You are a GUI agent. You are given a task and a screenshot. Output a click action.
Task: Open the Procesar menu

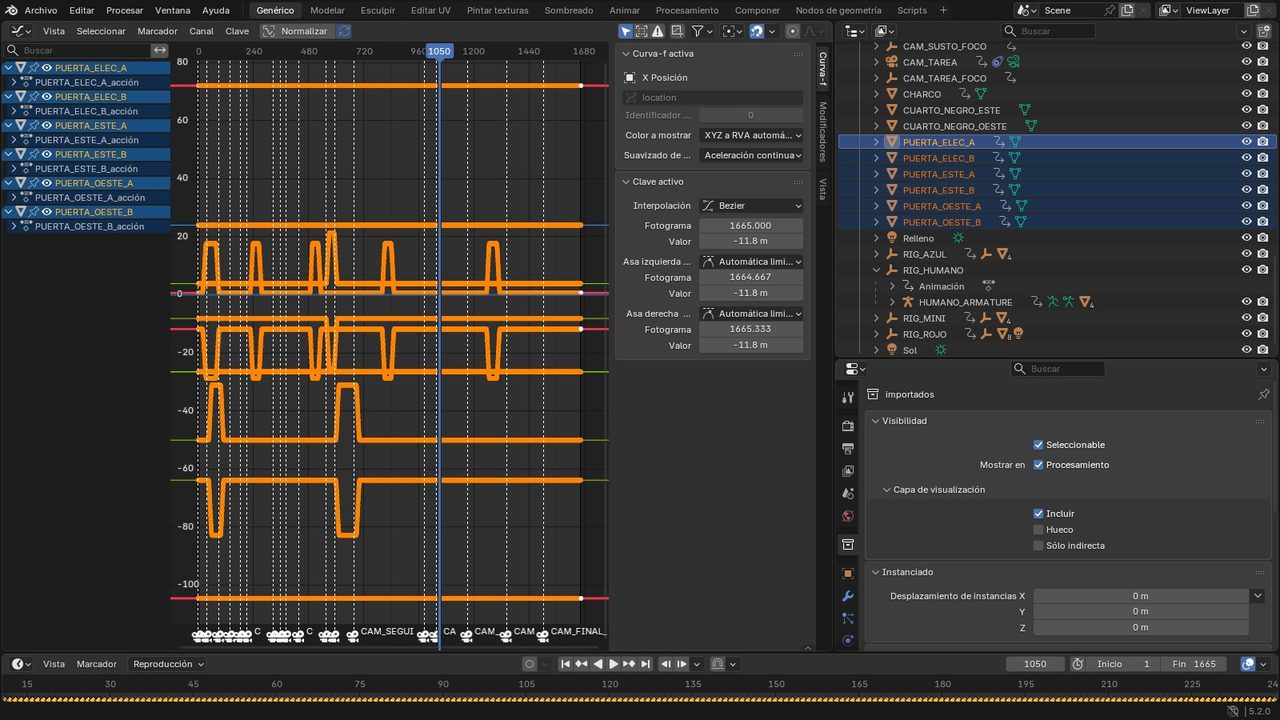124,10
